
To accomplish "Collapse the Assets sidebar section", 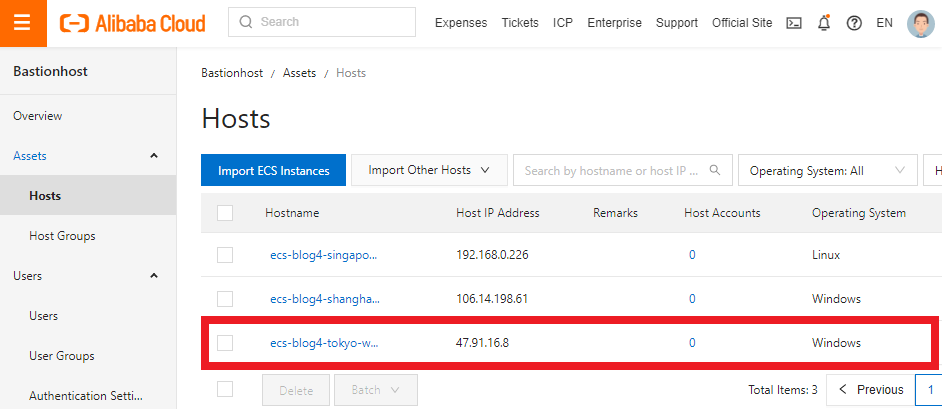I will click(154, 156).
